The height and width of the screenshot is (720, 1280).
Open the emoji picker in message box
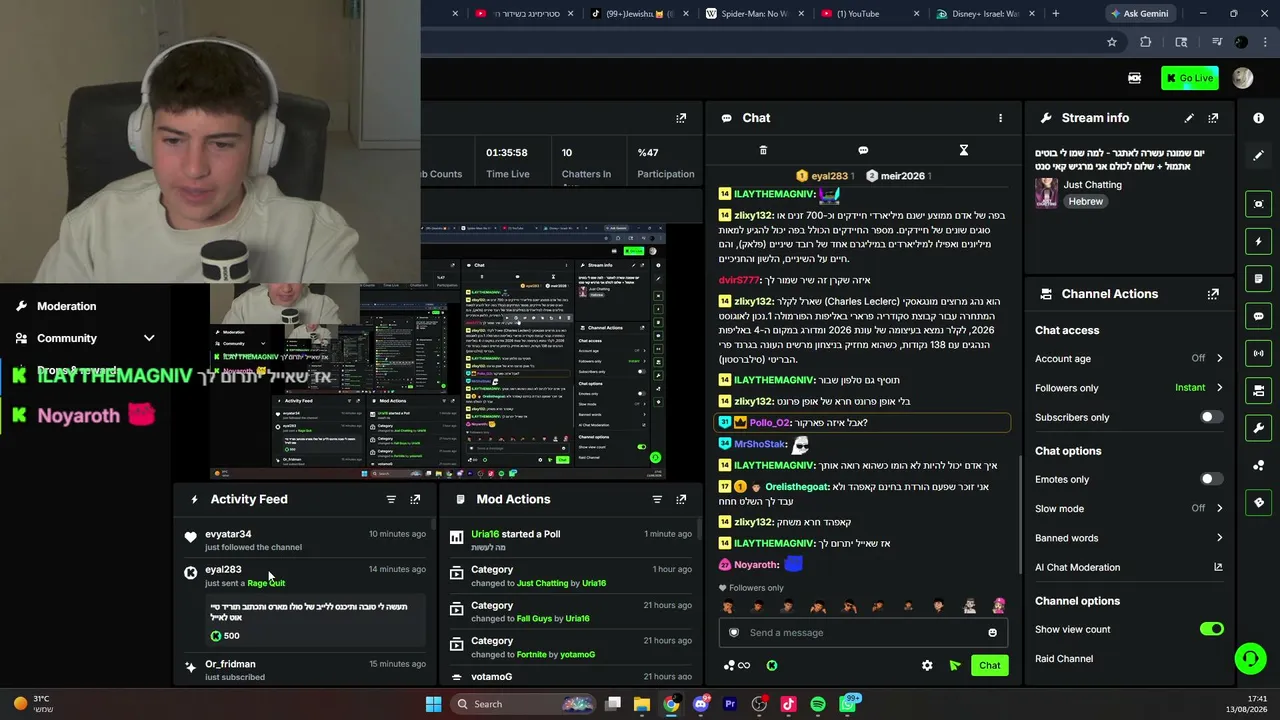992,632
